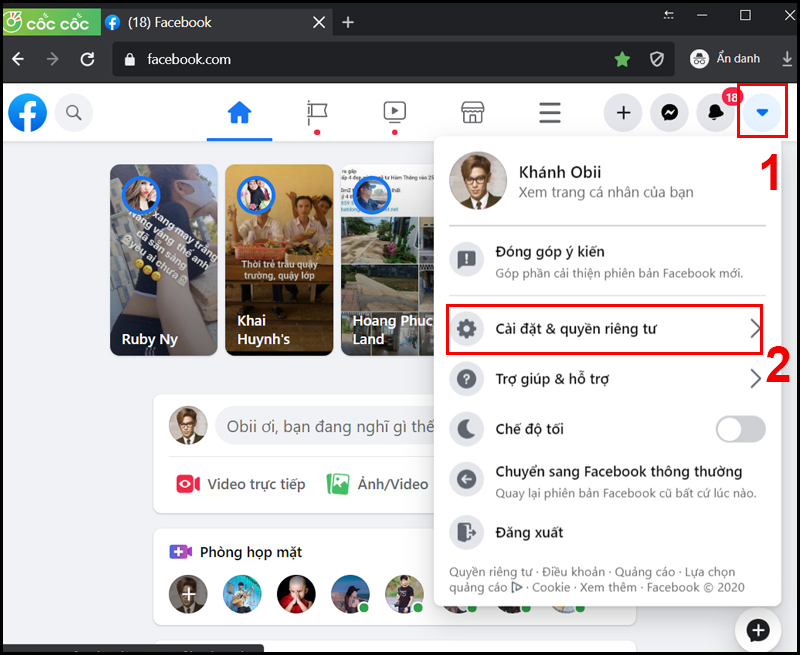Open Facebook search magnifier
Image resolution: width=800 pixels, height=655 pixels.
(x=73, y=112)
